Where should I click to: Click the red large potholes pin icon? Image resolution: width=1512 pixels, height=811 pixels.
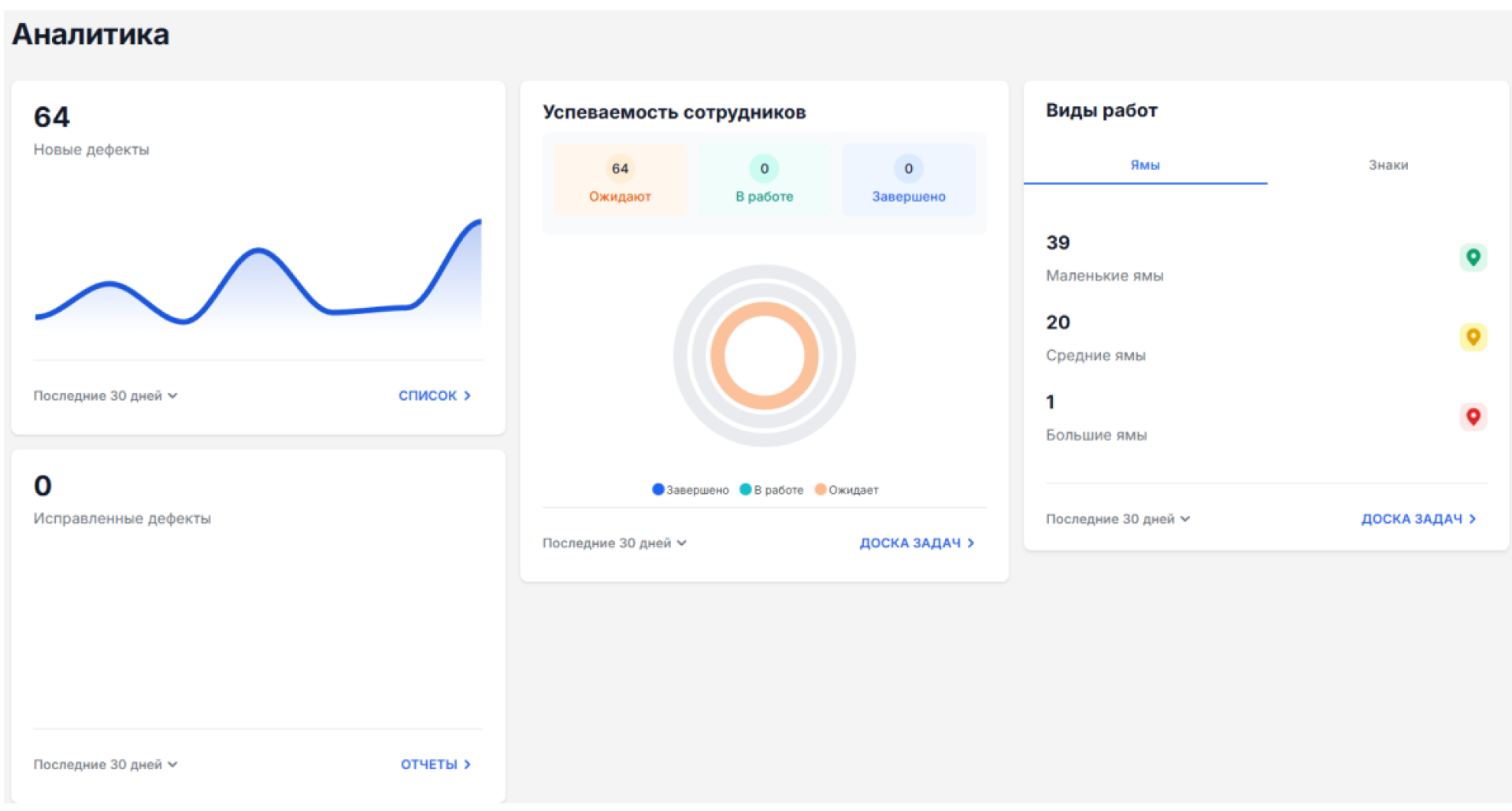[x=1473, y=417]
